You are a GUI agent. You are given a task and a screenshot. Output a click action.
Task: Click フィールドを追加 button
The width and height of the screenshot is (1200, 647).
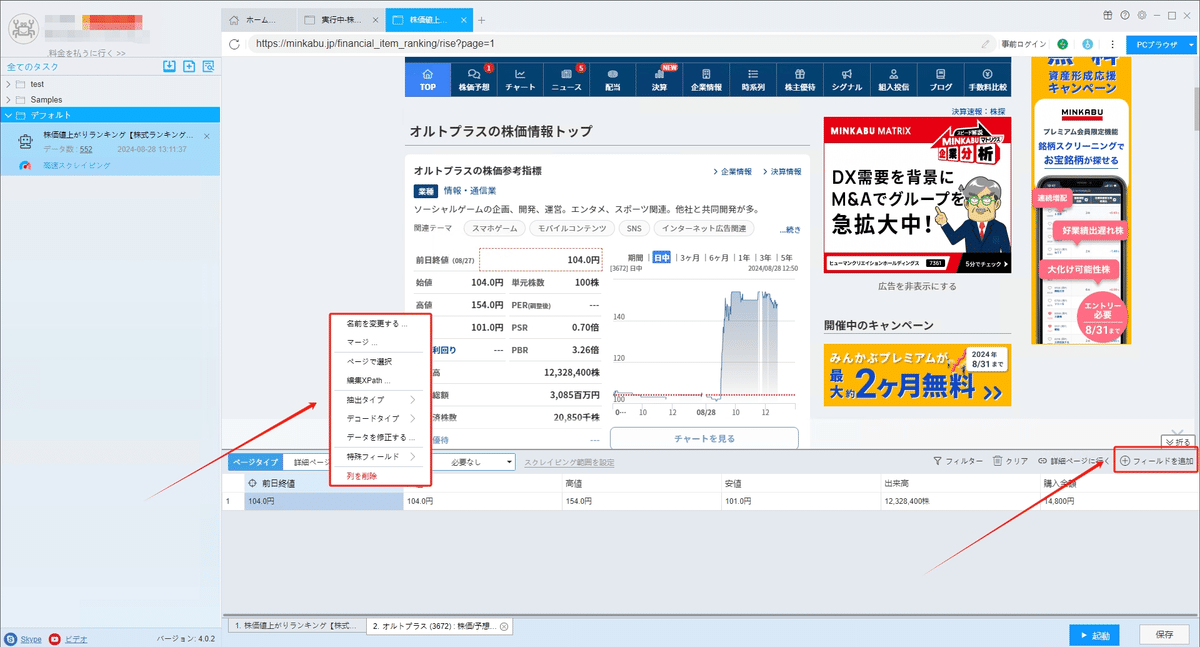click(x=1156, y=461)
